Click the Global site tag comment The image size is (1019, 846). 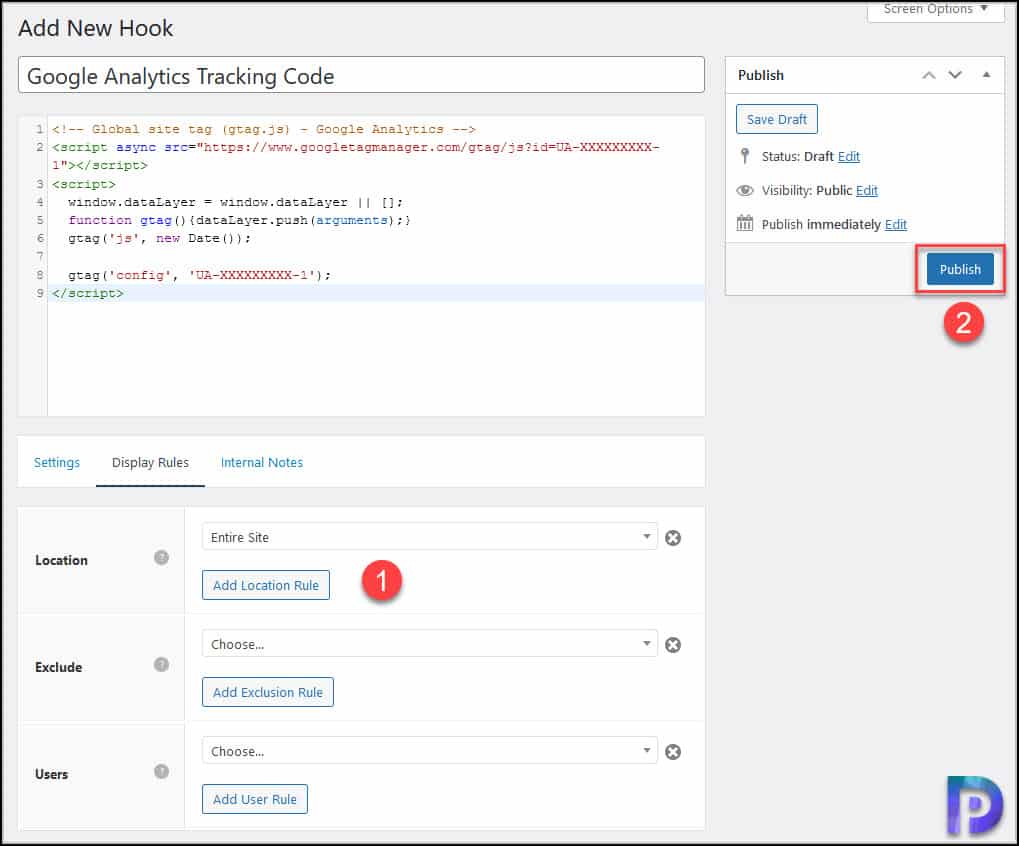(263, 129)
